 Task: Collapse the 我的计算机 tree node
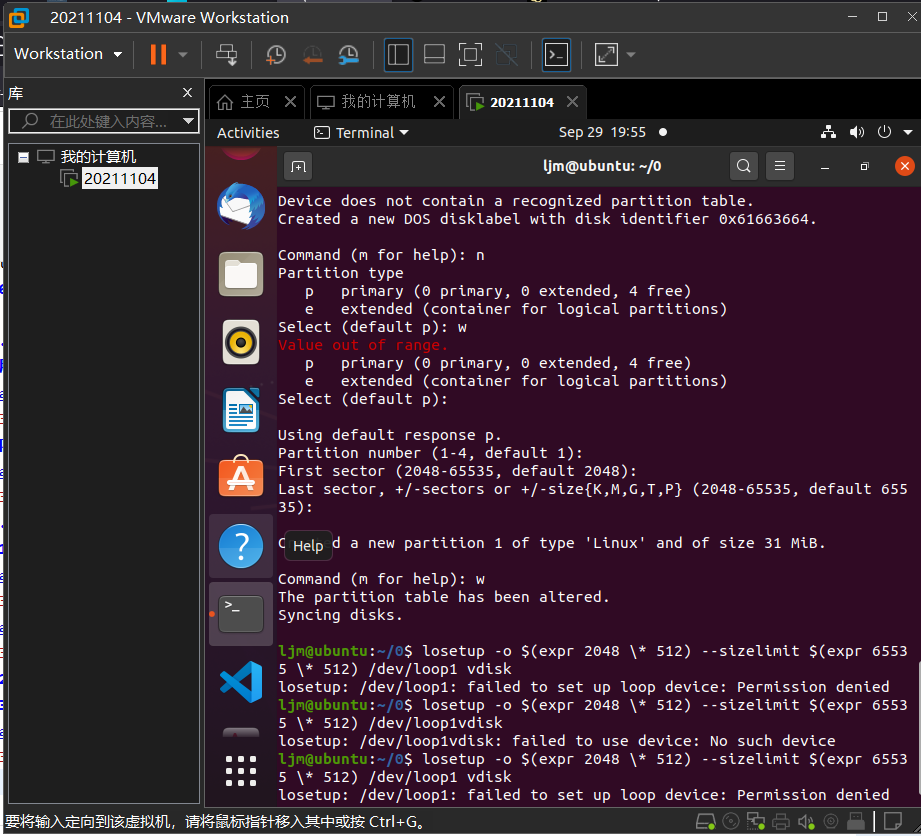23,157
